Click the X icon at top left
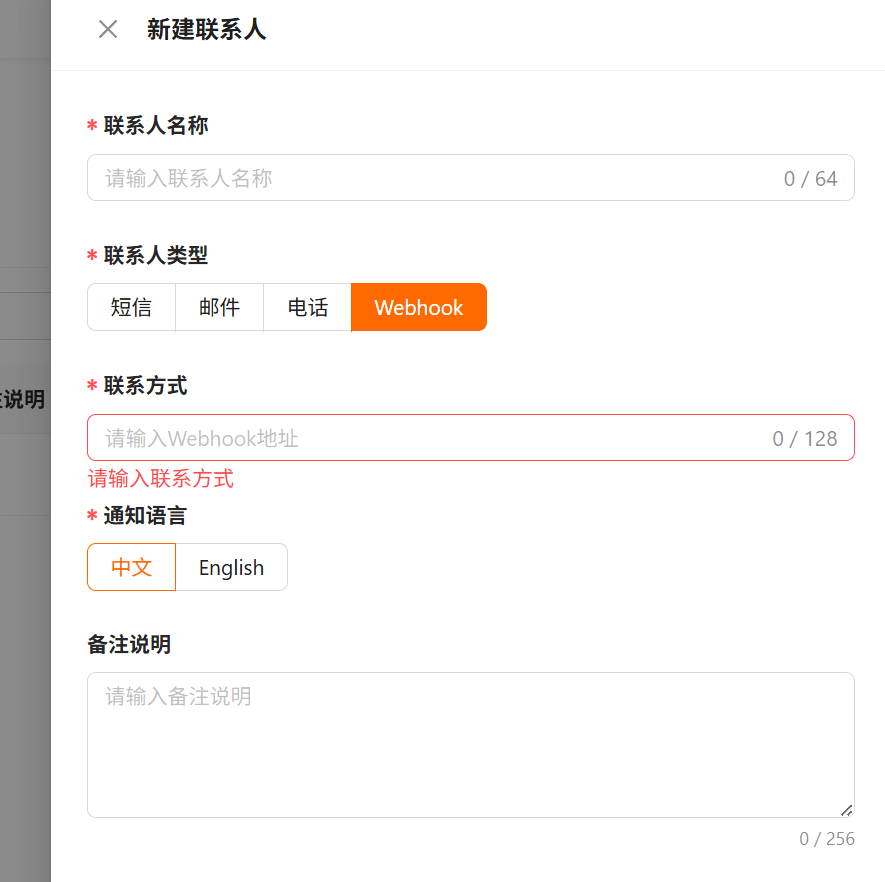This screenshot has width=885, height=882. tap(107, 30)
